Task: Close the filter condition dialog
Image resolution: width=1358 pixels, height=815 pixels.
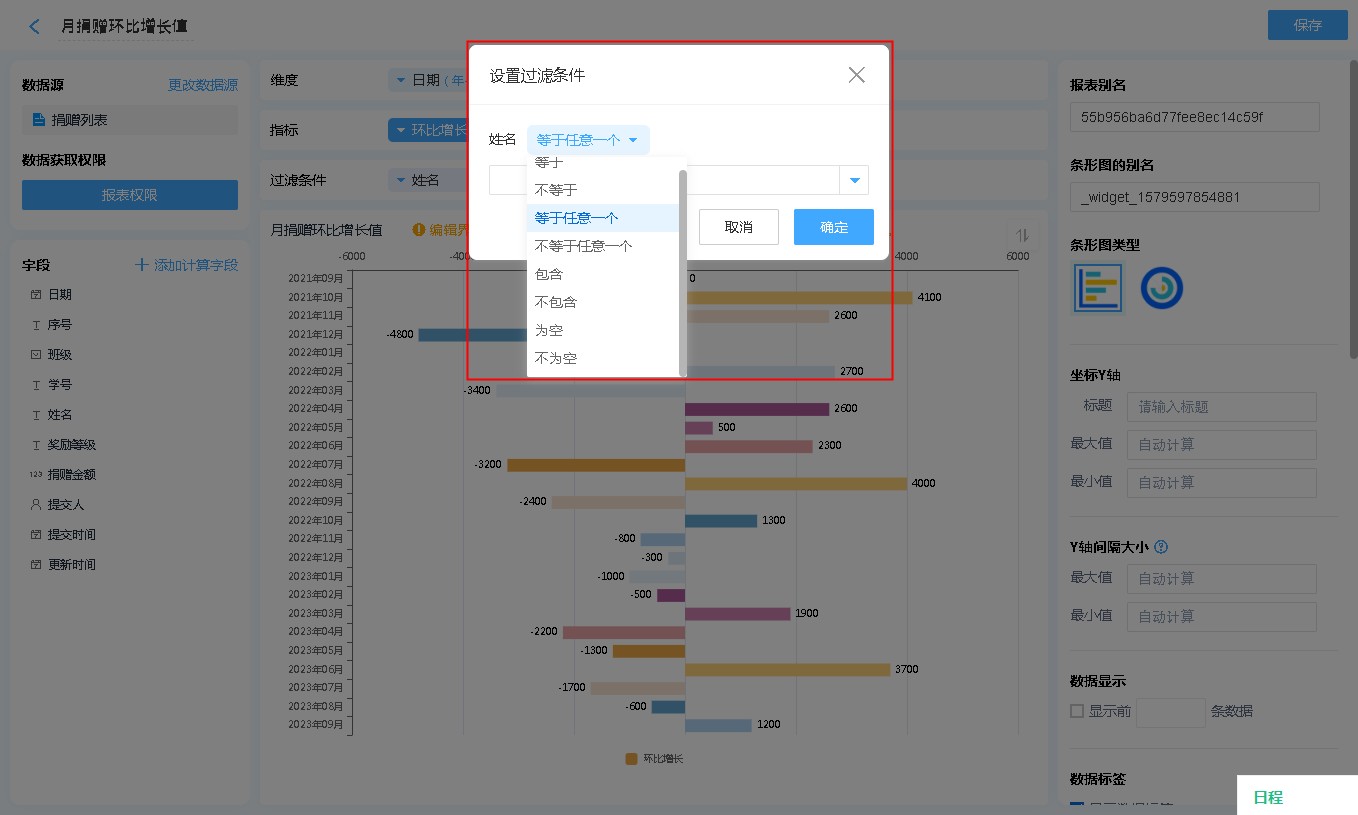Action: click(x=856, y=75)
